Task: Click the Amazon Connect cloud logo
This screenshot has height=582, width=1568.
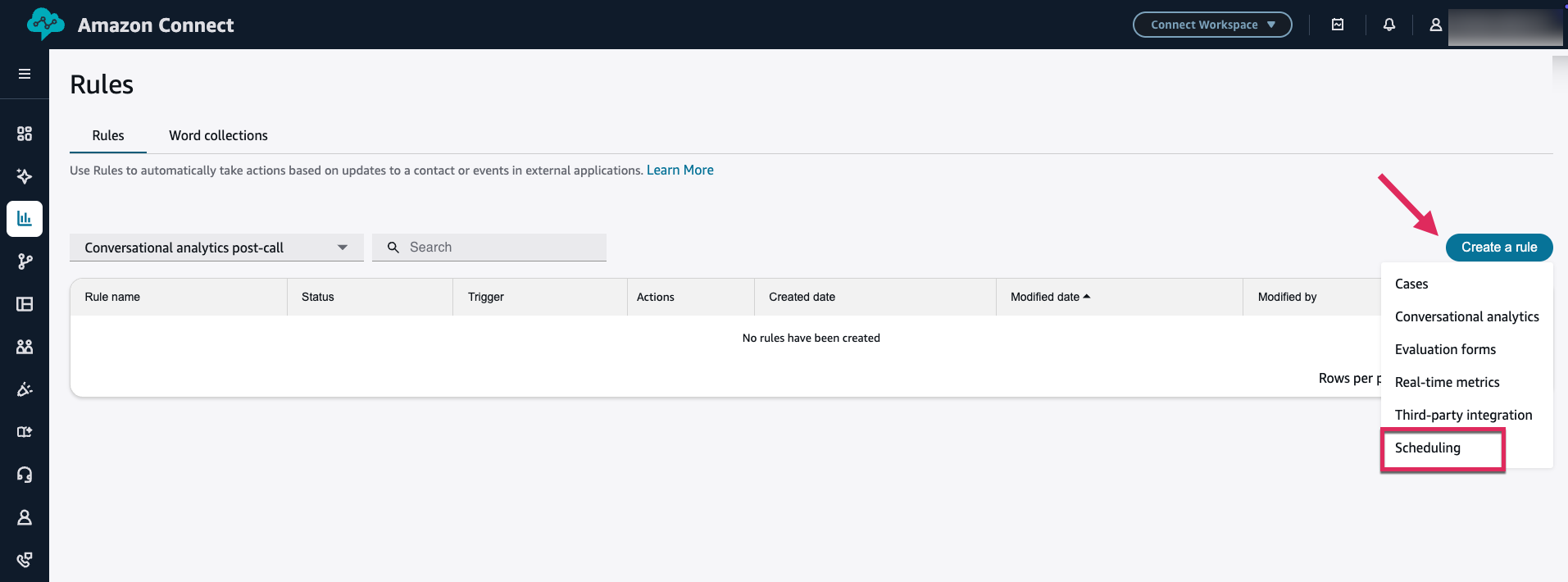Action: (45, 24)
